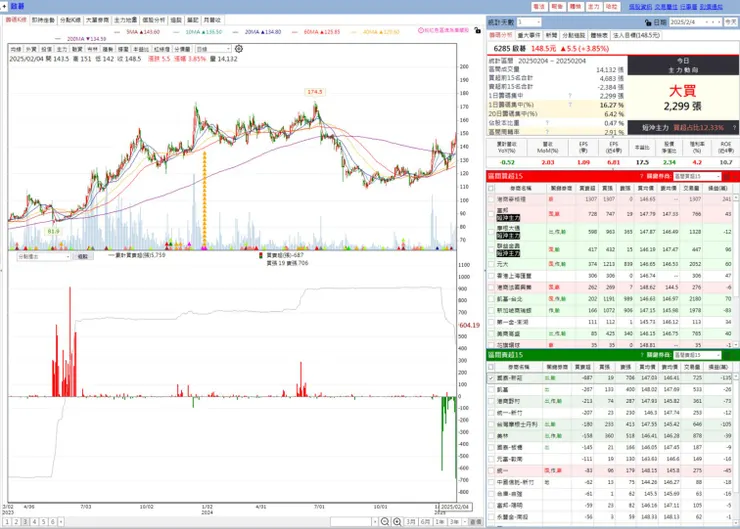The width and height of the screenshot is (740, 529).
Task: Open the 新聞 tab
Action: (551, 35)
